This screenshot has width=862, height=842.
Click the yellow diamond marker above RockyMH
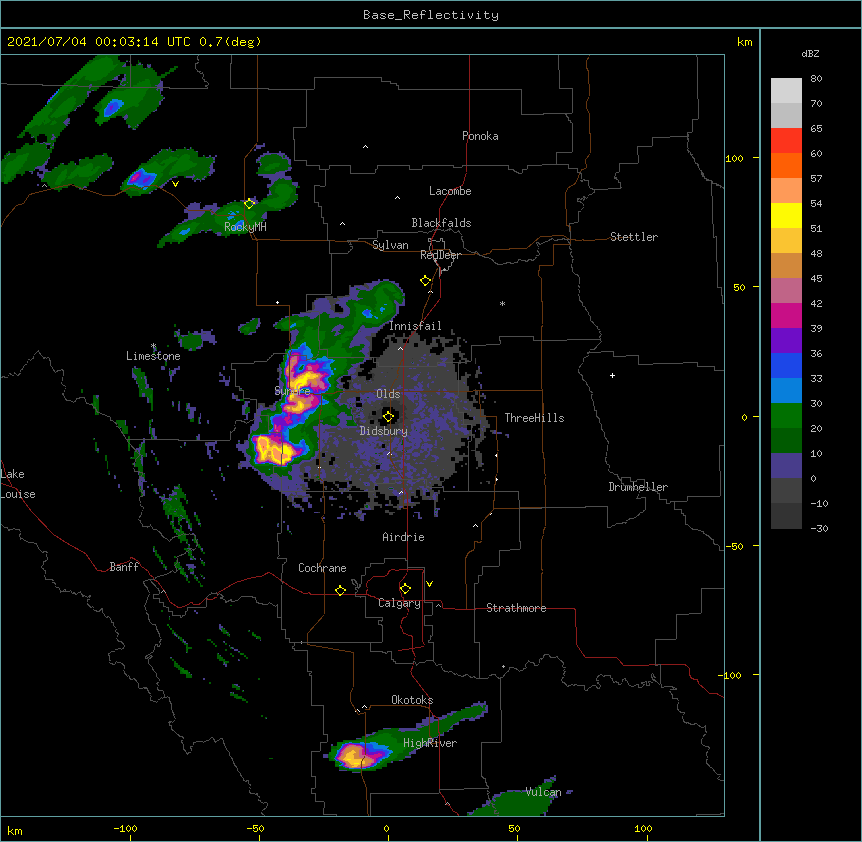click(249, 204)
